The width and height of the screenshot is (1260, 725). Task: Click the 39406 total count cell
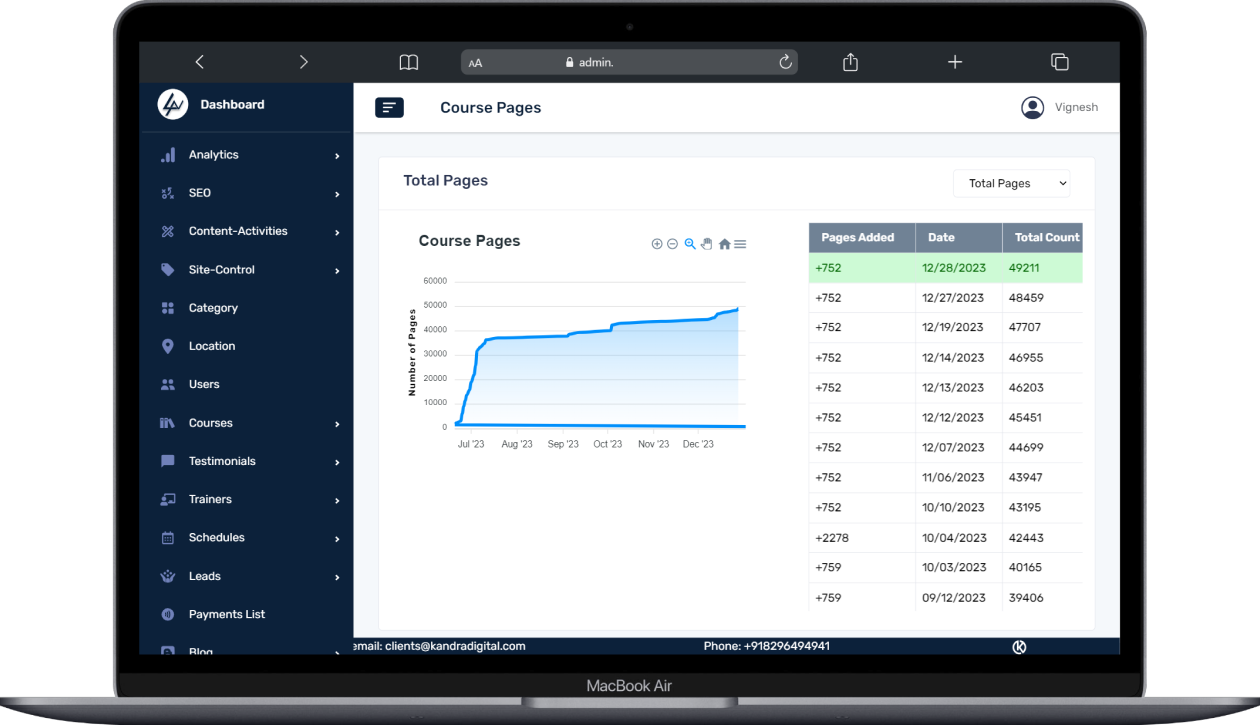pyautogui.click(x=1043, y=598)
